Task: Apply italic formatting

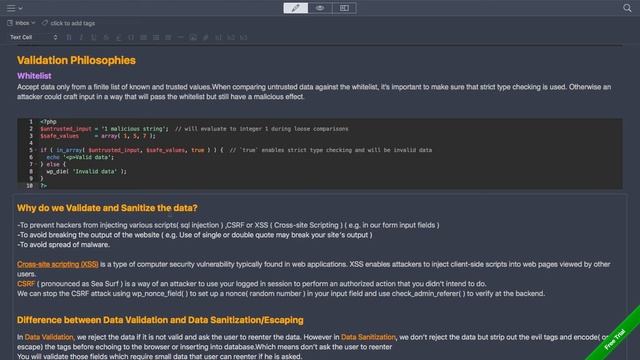Action: pos(81,38)
